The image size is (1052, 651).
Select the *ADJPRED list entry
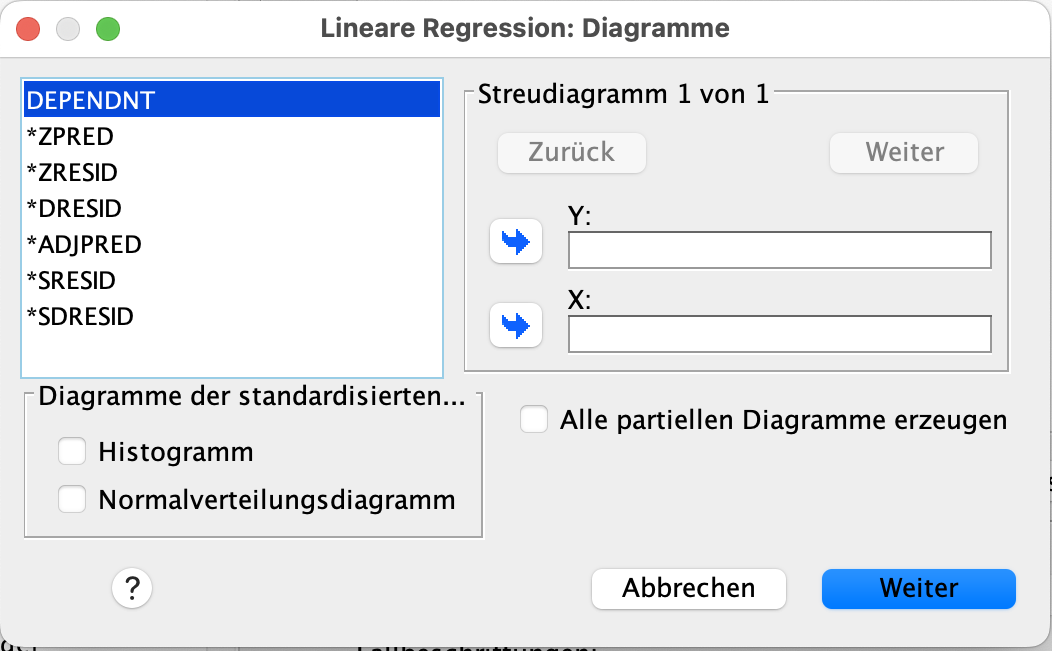tap(84, 244)
